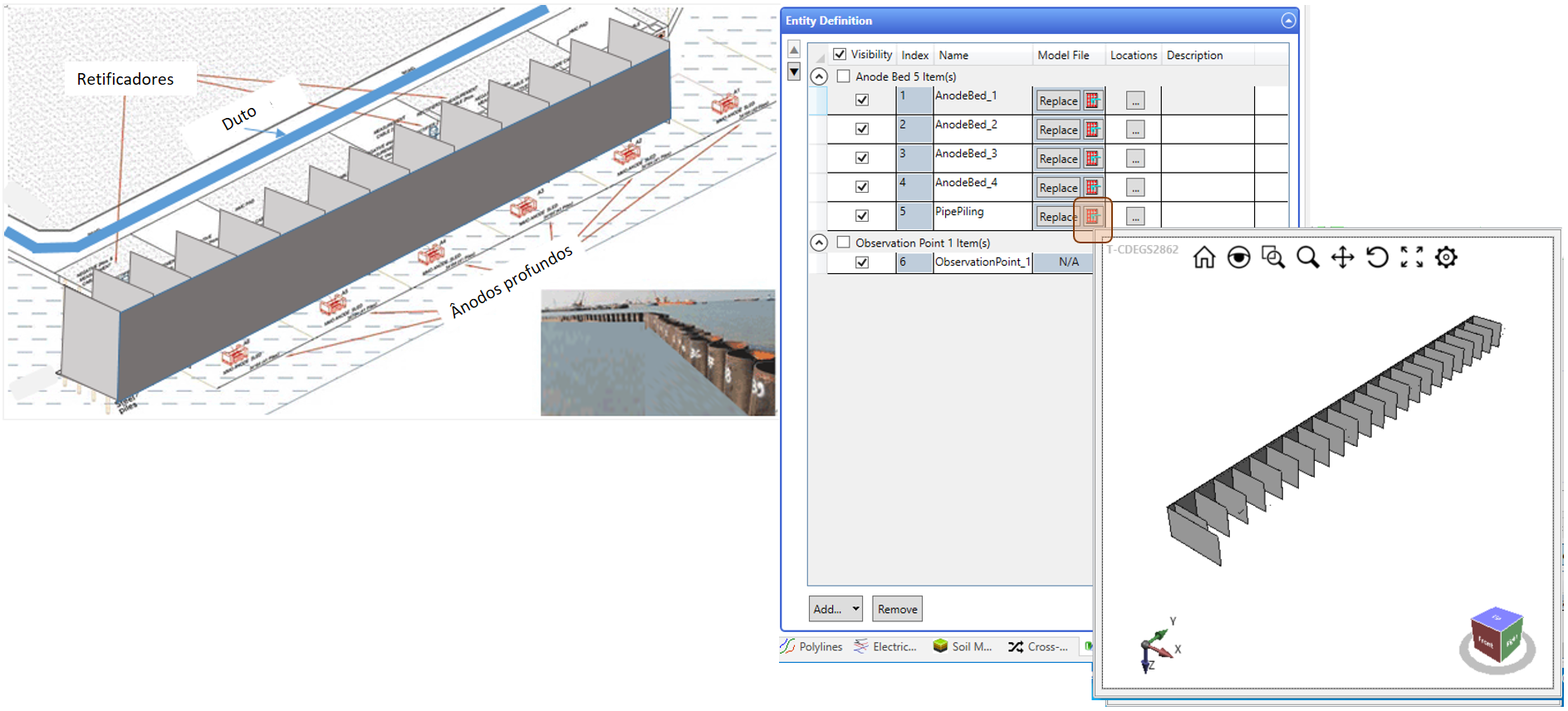
Task: Click the Home view icon in 3D preview
Action: (x=1203, y=258)
